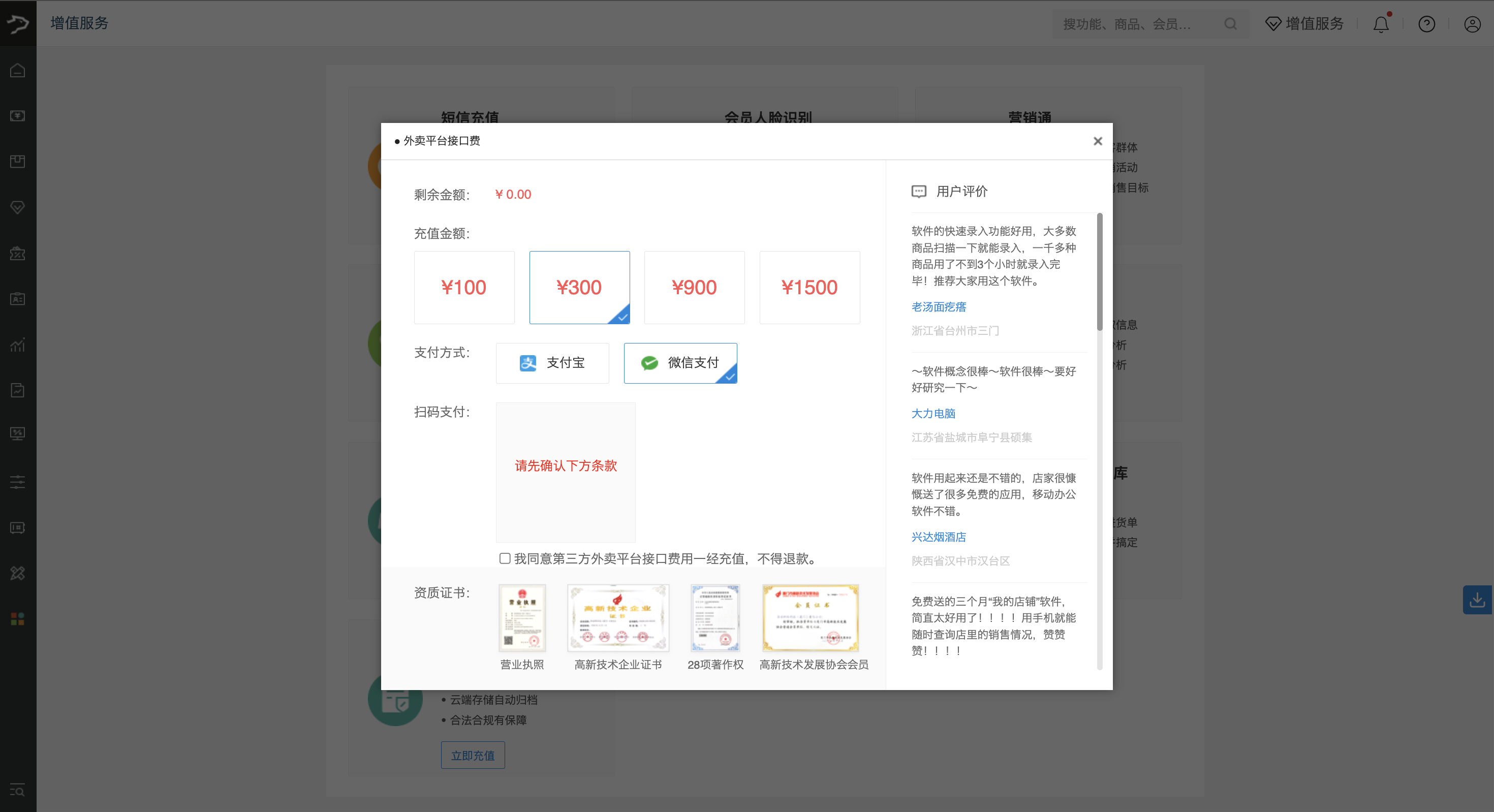Select the ¥100 recharge amount option
The width and height of the screenshot is (1494, 812).
[x=464, y=287]
